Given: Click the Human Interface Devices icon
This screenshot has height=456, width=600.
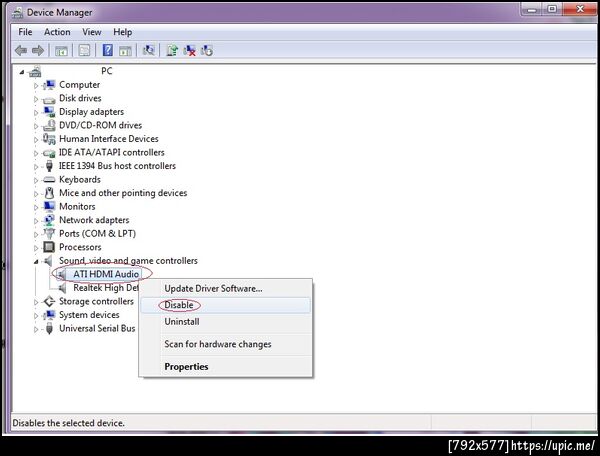Looking at the screenshot, I should pyautogui.click(x=49, y=139).
